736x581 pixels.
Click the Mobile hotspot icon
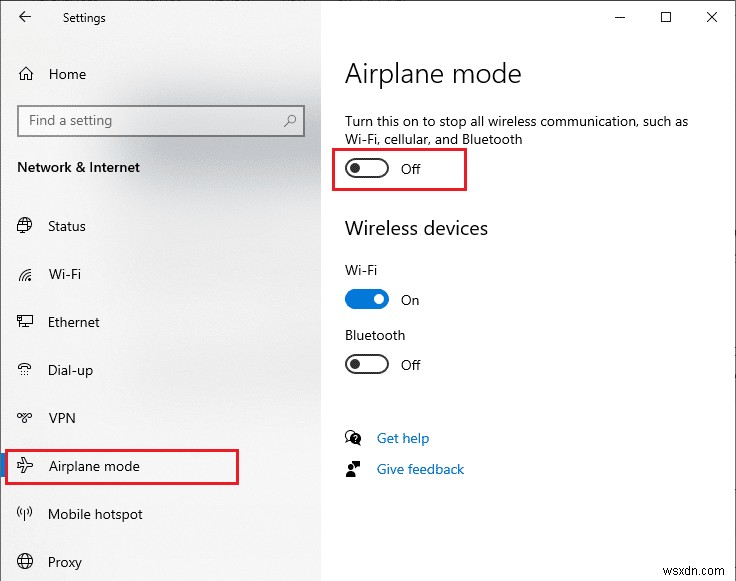tap(26, 514)
